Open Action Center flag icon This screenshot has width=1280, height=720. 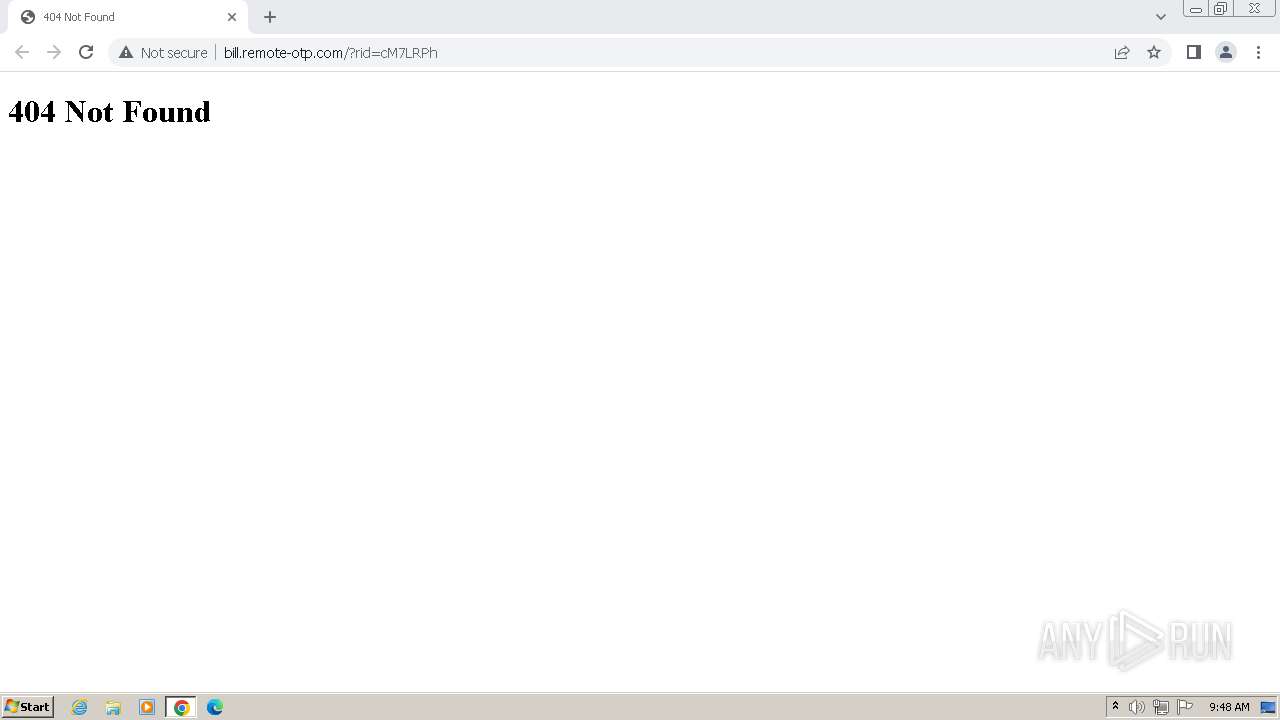pyautogui.click(x=1185, y=707)
